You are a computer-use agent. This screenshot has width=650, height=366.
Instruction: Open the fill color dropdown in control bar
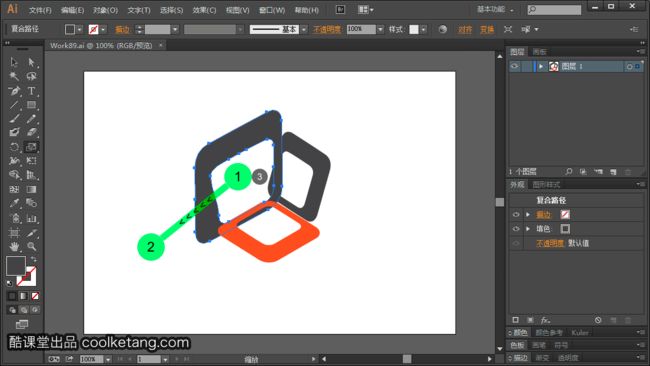tap(79, 29)
